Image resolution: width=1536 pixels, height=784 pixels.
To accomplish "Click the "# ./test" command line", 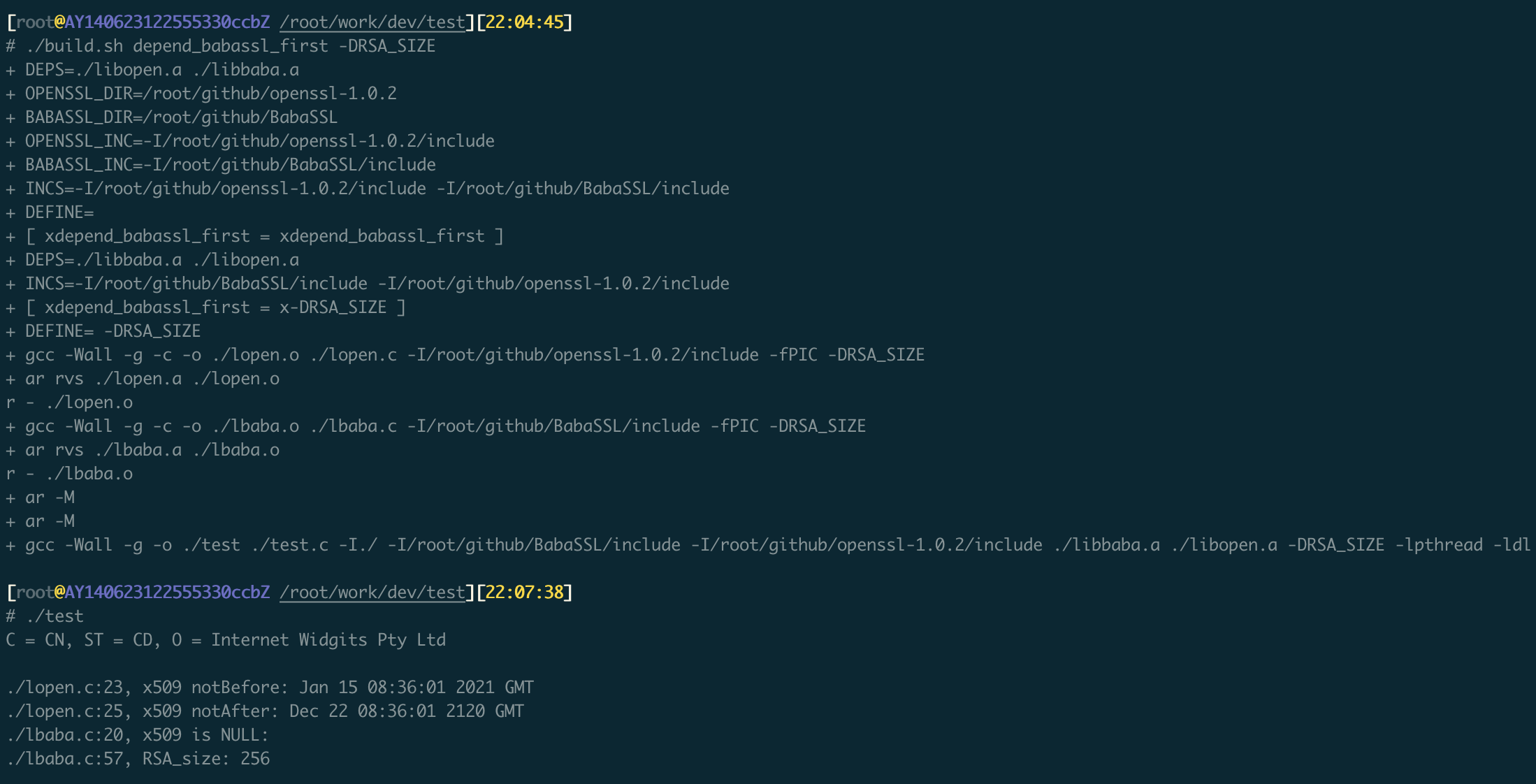I will [45, 616].
